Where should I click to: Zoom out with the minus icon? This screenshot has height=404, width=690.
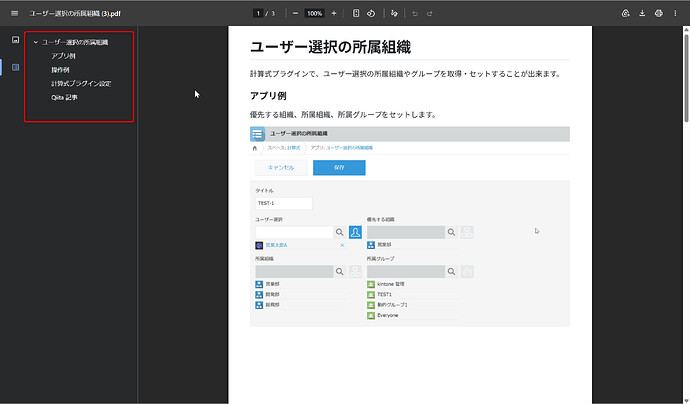(295, 14)
